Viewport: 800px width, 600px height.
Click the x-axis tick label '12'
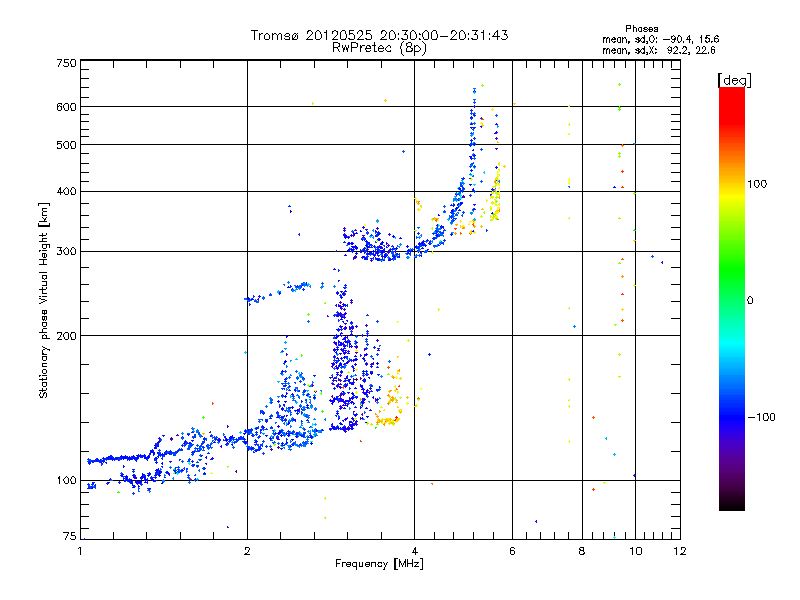coord(680,551)
